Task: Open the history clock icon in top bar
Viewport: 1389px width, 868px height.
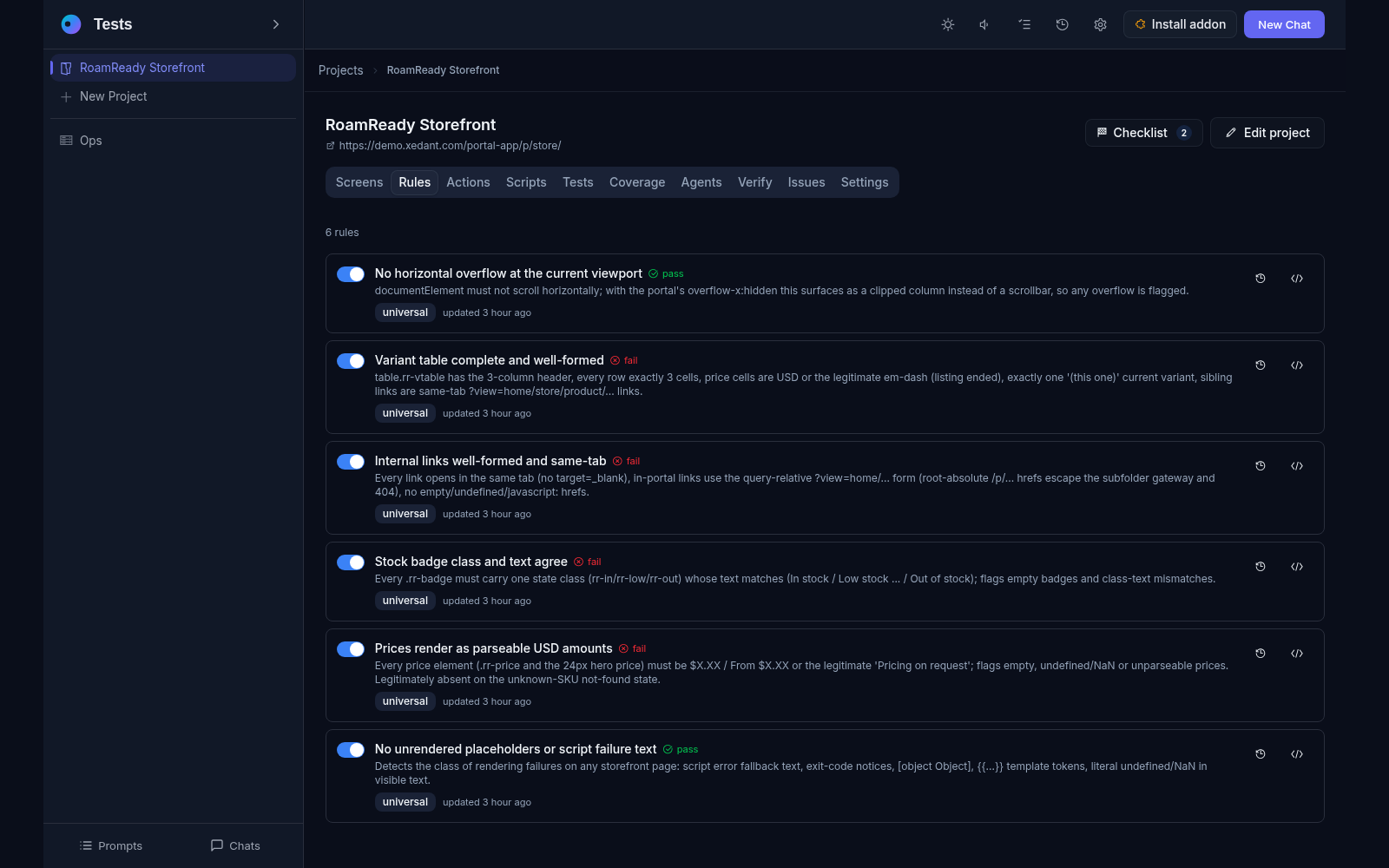Action: pos(1062,24)
